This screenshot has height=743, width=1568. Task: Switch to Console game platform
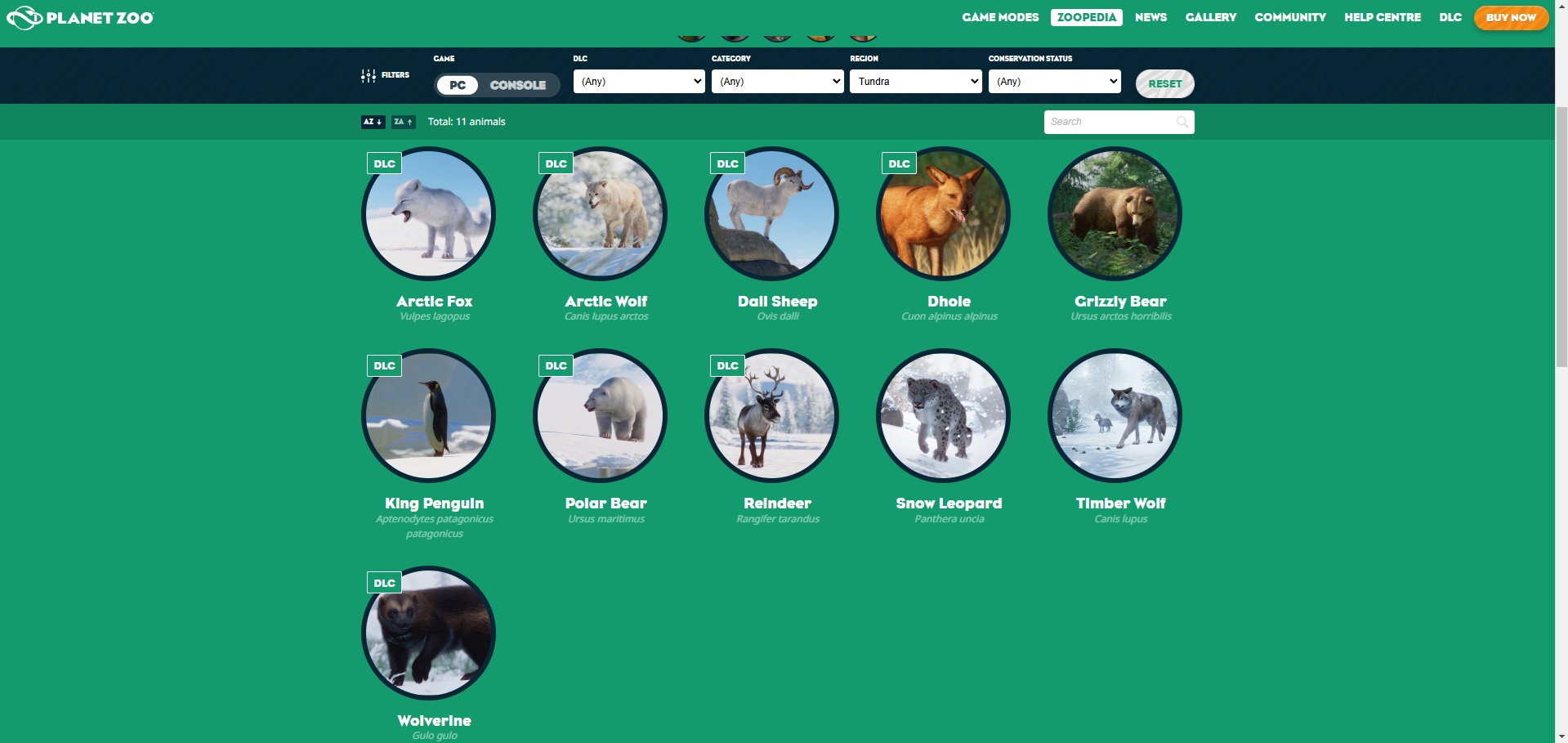518,85
